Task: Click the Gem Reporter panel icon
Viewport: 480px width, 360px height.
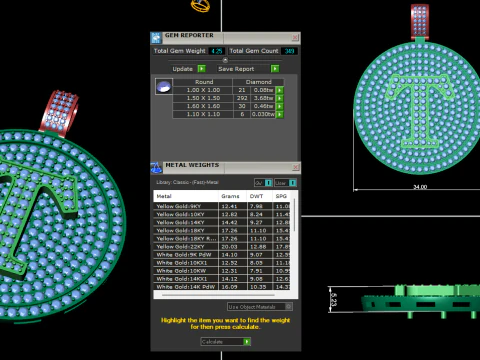Action: [x=156, y=38]
